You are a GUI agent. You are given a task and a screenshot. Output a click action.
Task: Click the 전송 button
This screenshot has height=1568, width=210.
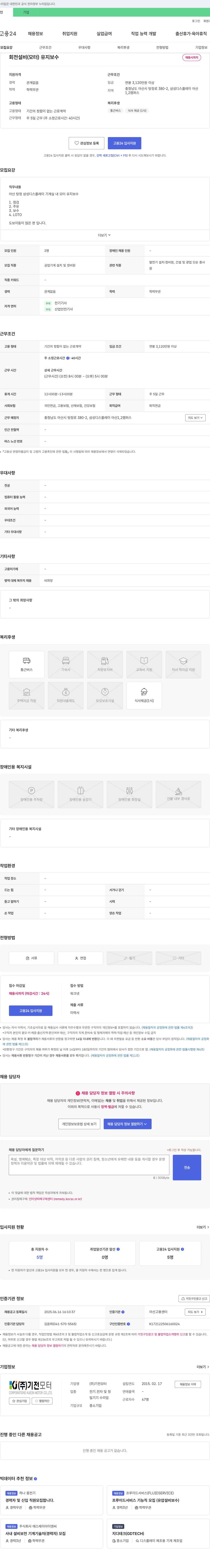[x=187, y=1167]
